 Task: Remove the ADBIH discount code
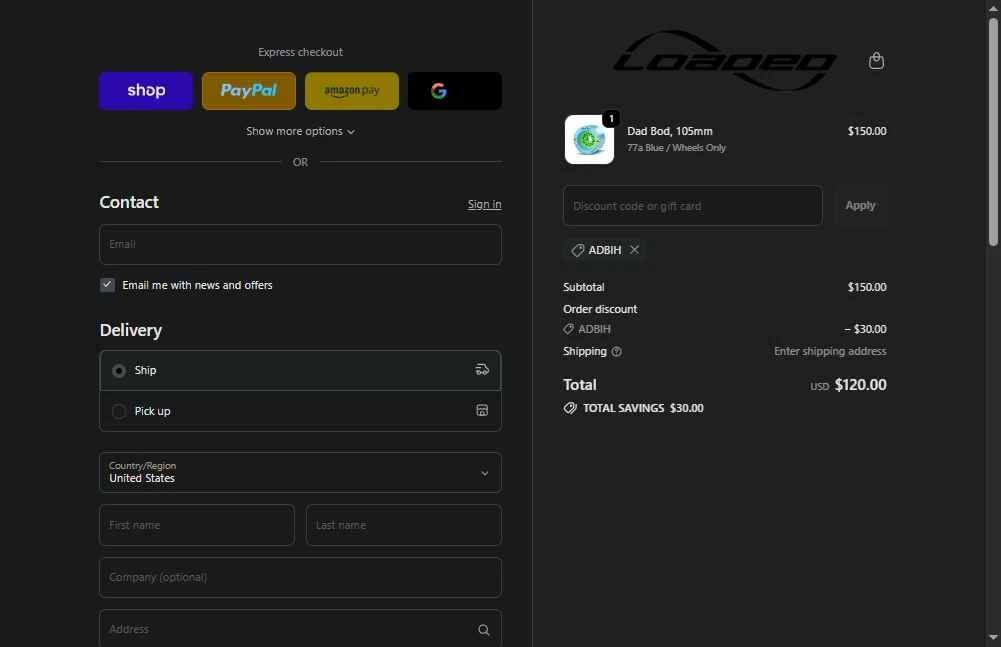click(x=634, y=250)
